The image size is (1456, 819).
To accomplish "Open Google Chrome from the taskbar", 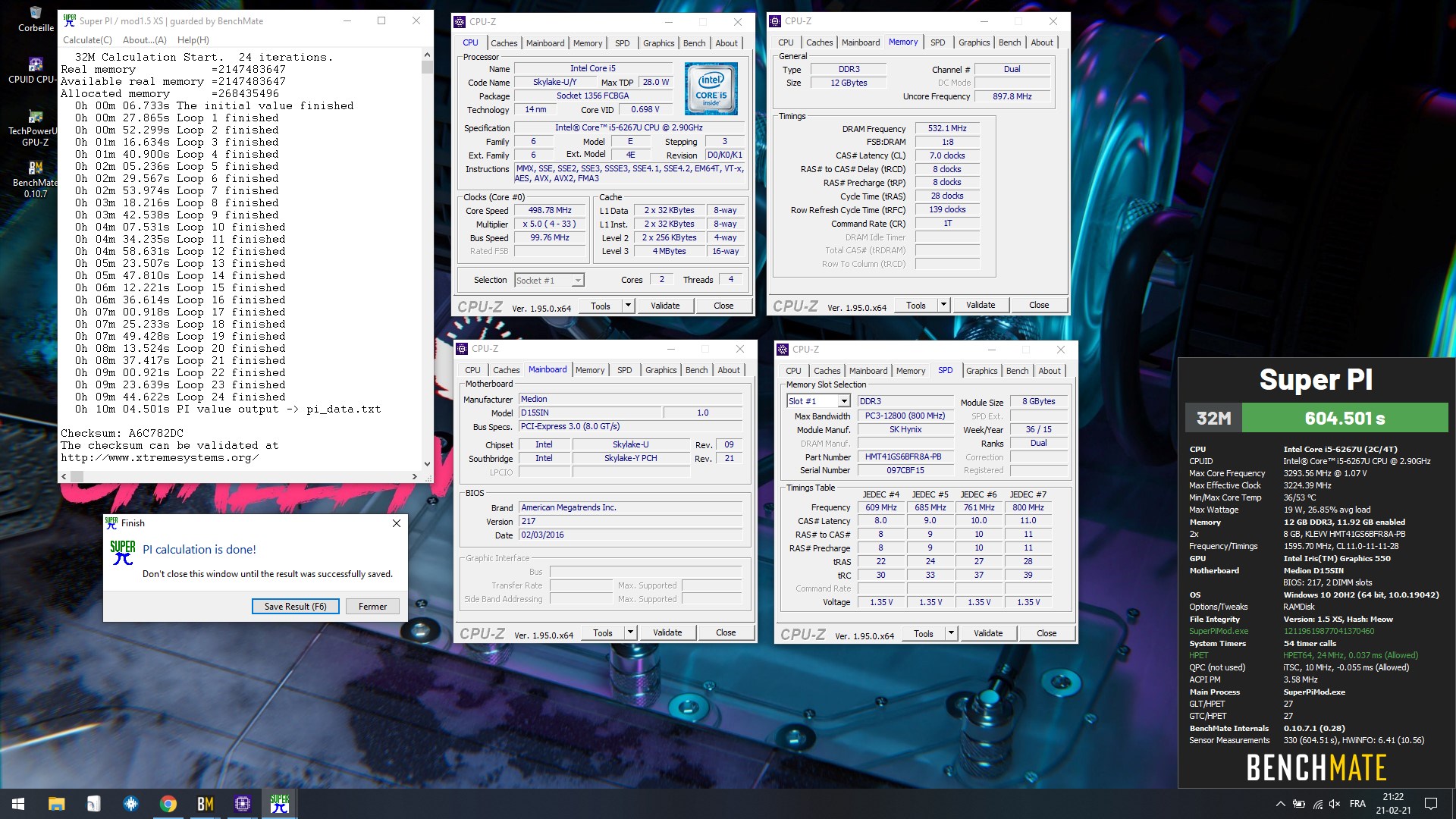I will click(x=168, y=804).
